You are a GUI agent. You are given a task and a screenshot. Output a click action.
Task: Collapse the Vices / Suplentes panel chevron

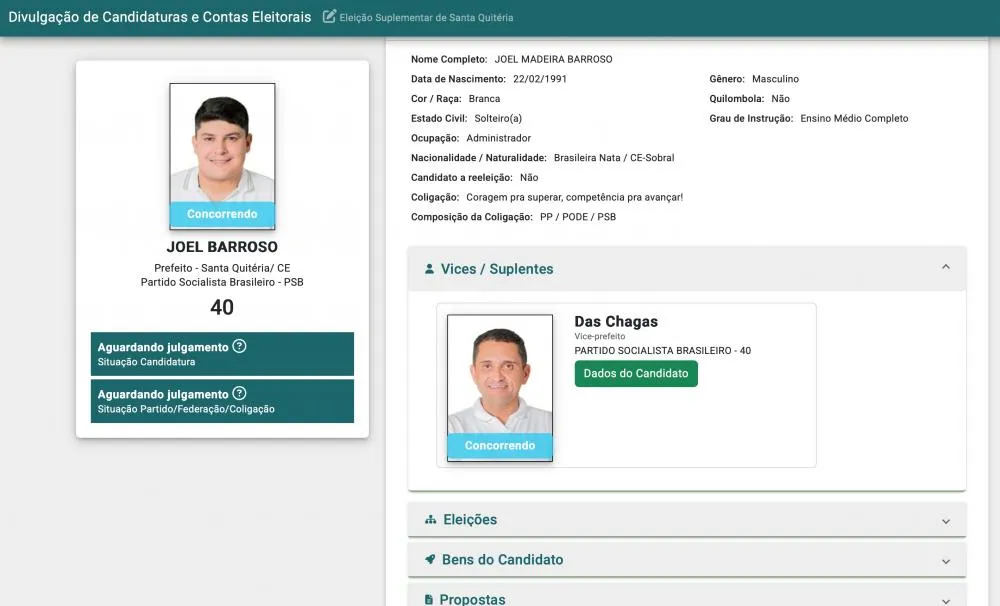945,268
